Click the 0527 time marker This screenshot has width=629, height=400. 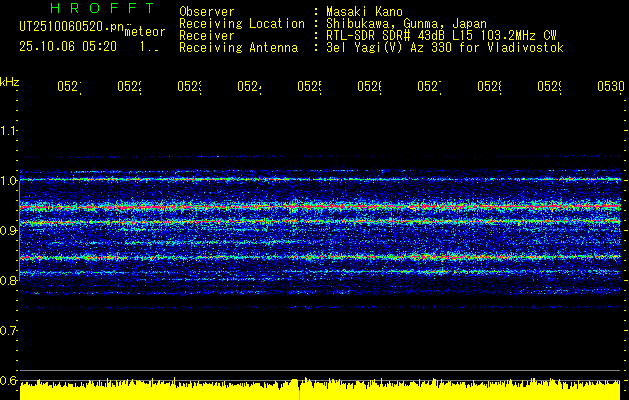(x=429, y=86)
